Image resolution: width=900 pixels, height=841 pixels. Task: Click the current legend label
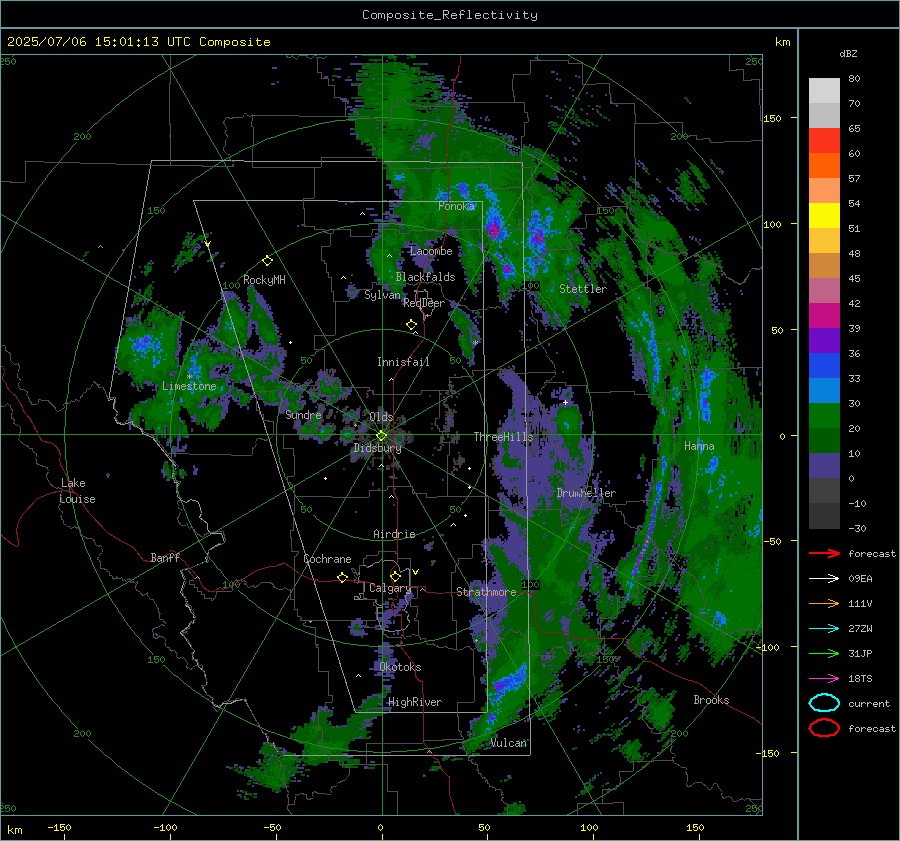[x=869, y=704]
